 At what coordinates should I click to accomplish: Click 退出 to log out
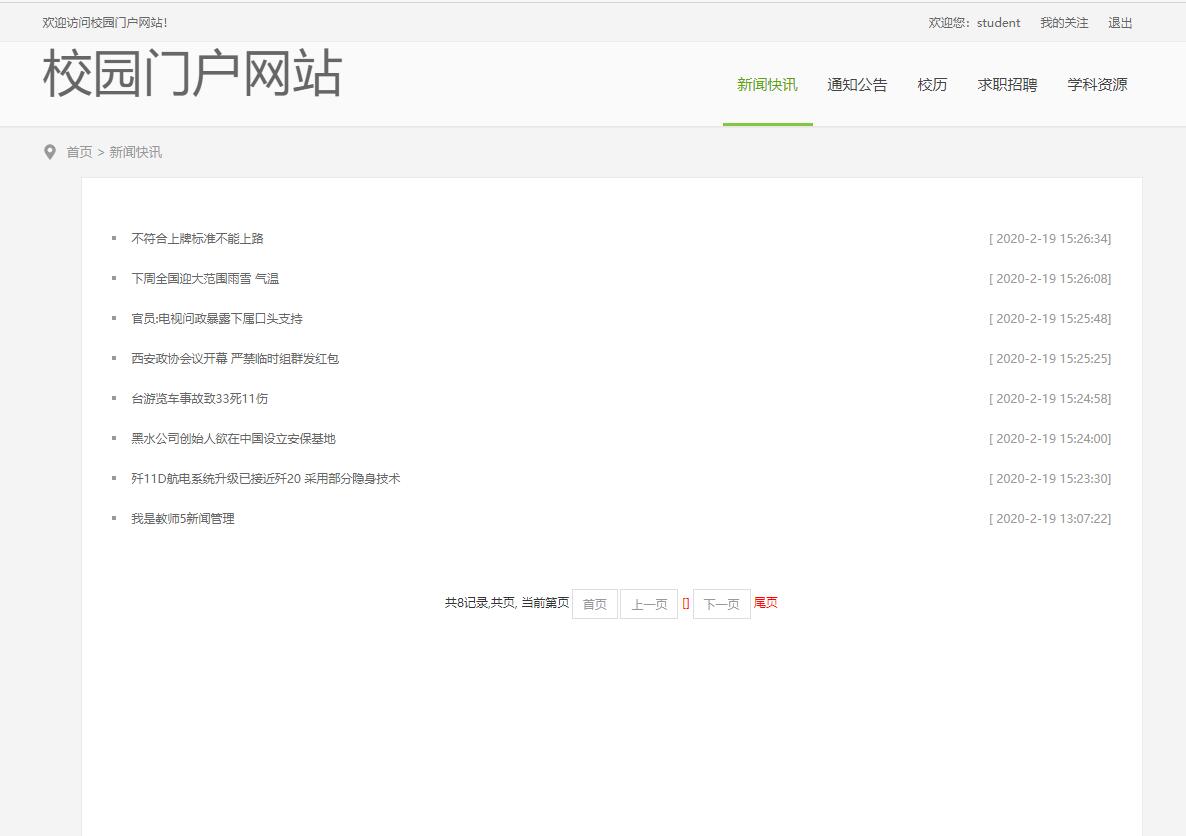click(x=1119, y=22)
